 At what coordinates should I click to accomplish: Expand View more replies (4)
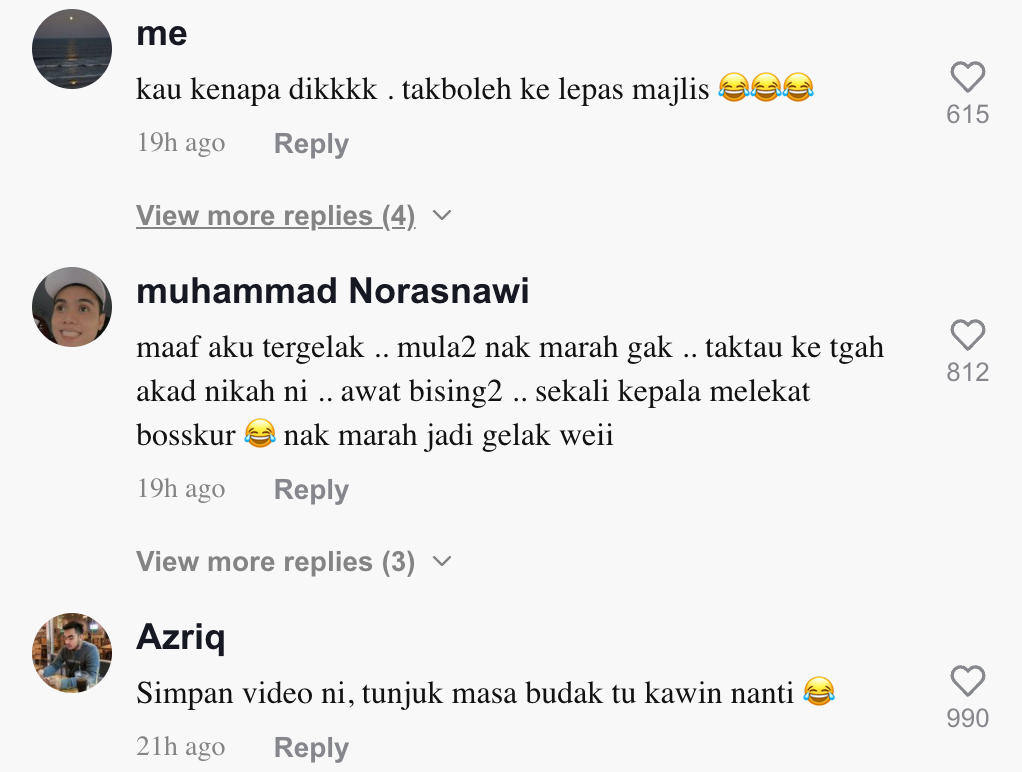pyautogui.click(x=276, y=216)
